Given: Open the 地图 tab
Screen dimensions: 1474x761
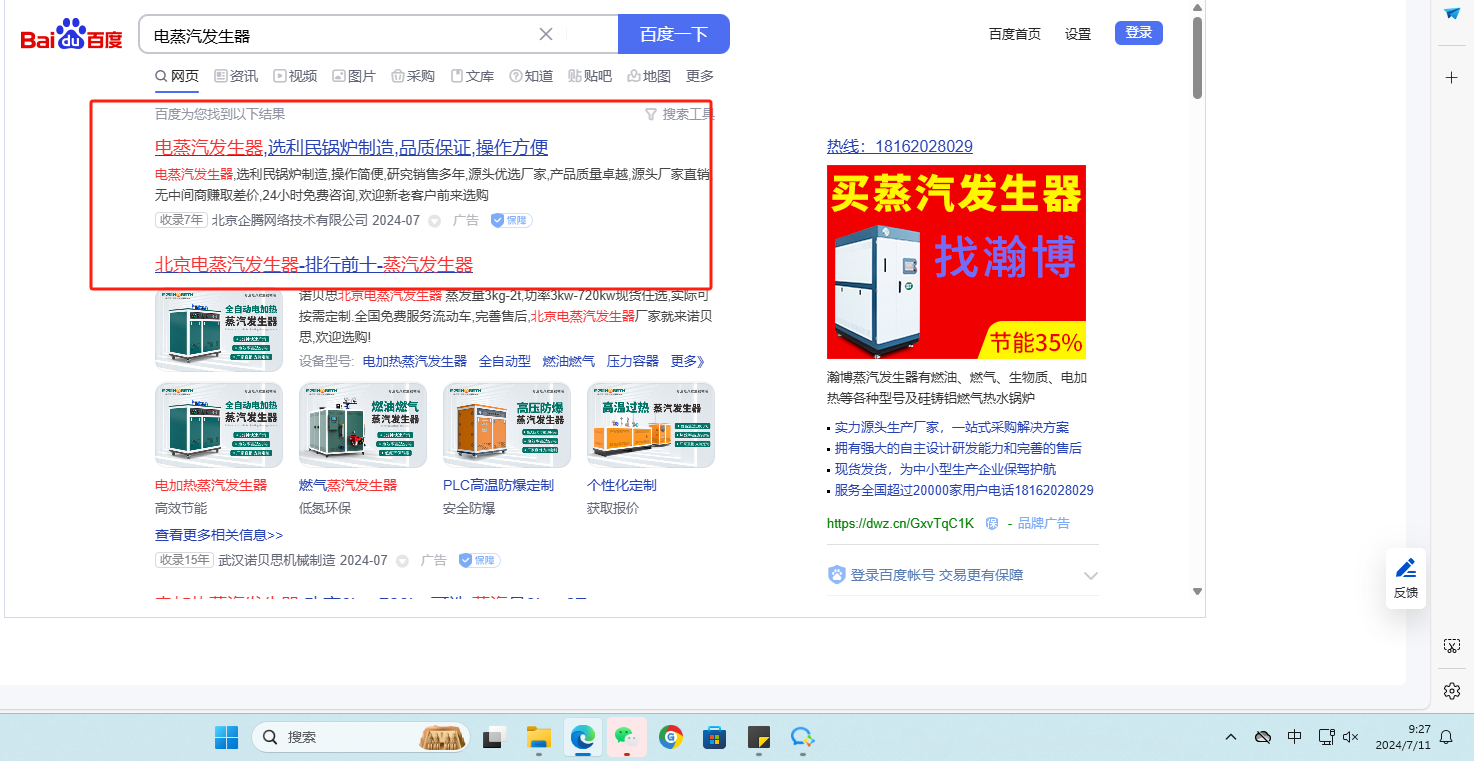Looking at the screenshot, I should click(x=649, y=76).
